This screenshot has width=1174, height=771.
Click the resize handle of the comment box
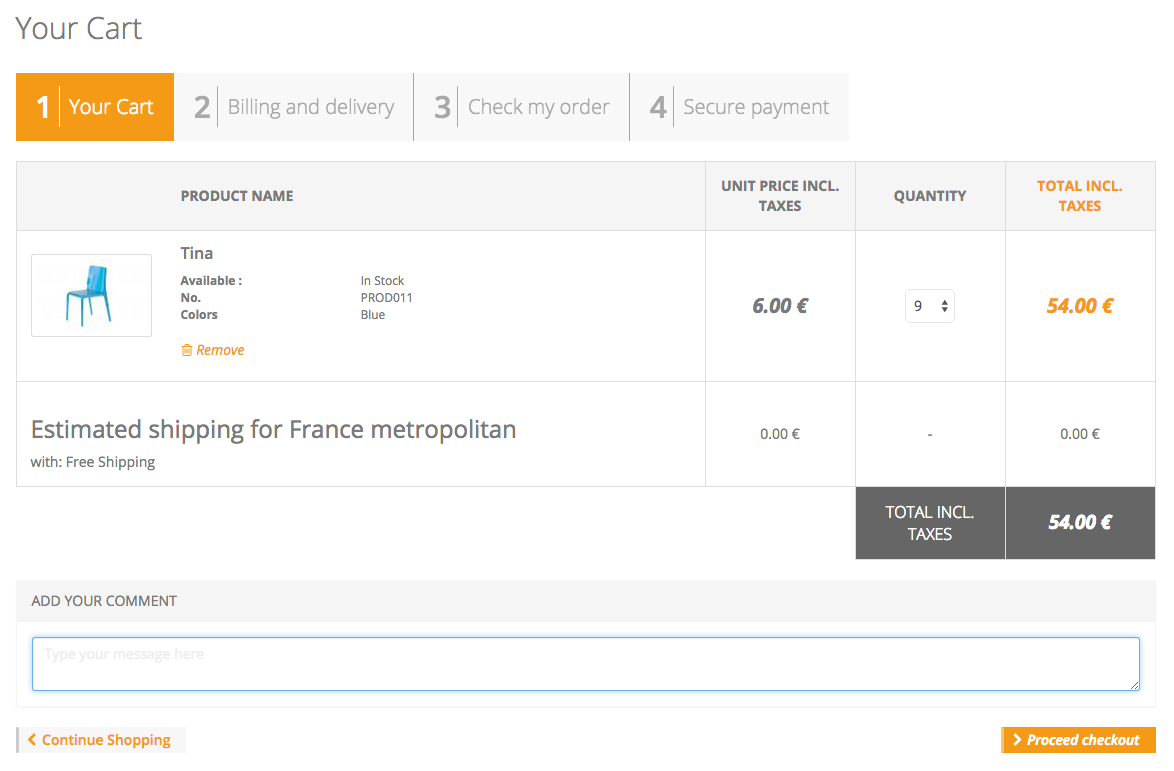click(1134, 684)
